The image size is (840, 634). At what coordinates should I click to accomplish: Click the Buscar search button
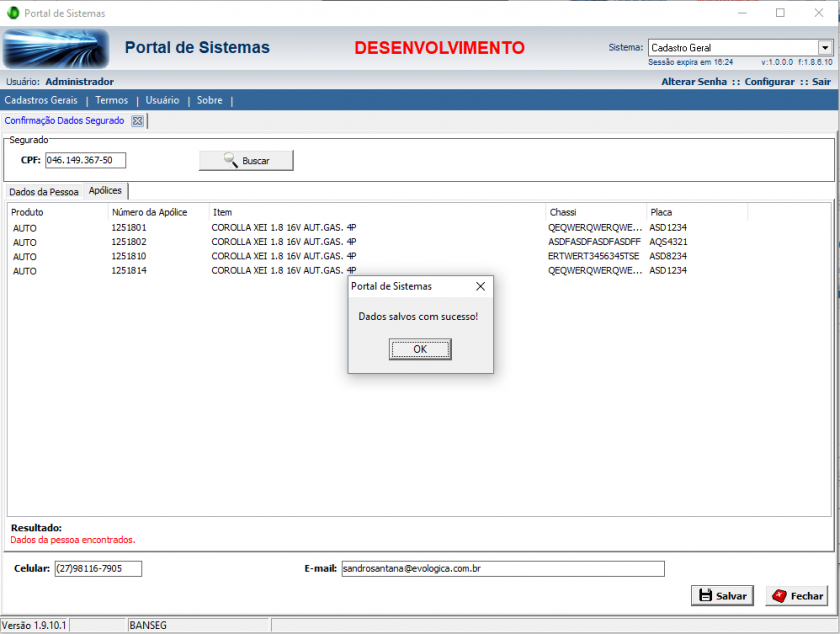[x=246, y=160]
